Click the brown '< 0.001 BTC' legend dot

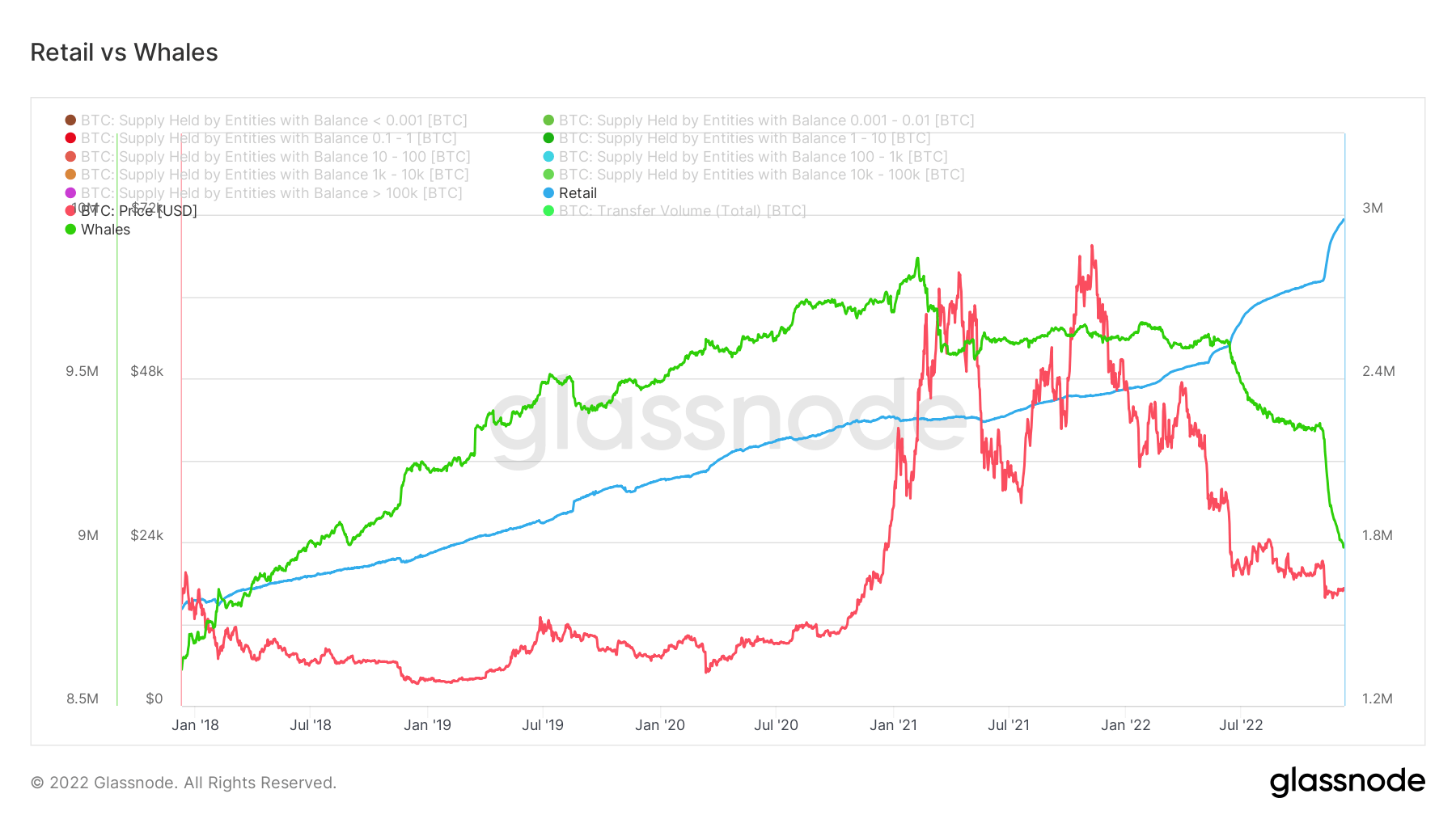70,120
